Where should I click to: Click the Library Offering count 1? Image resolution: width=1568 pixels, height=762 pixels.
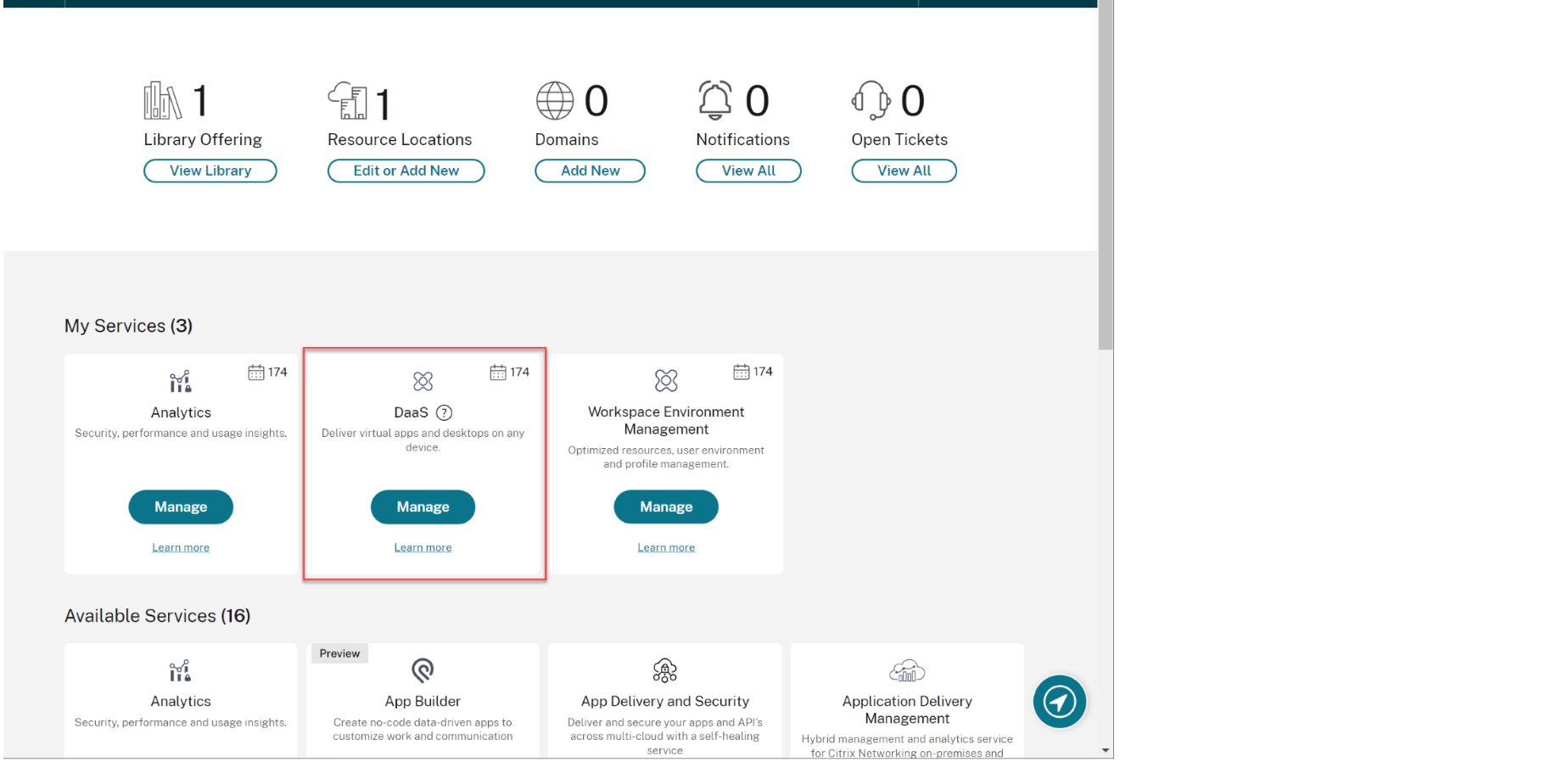pos(201,101)
